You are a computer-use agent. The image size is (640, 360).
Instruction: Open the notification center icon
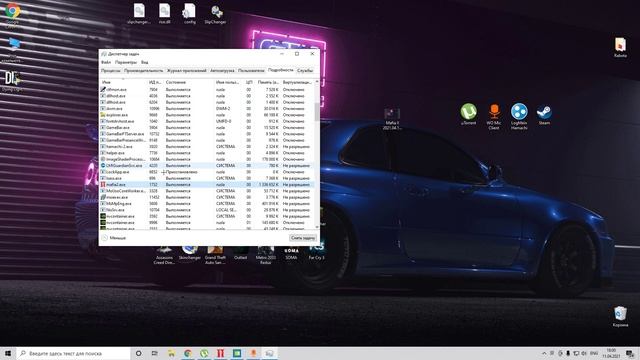pos(631,353)
